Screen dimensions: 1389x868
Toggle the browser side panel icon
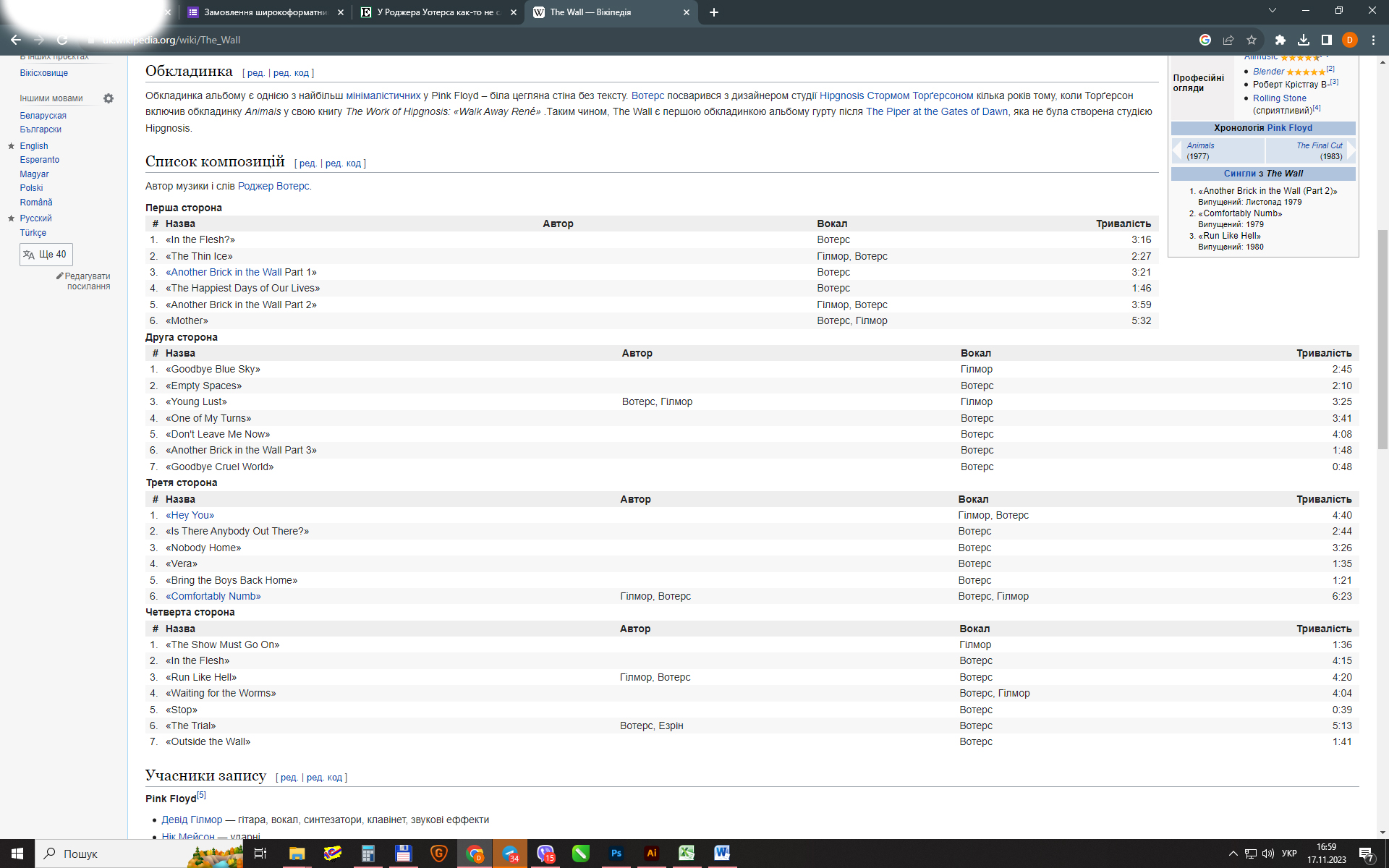coord(1326,40)
